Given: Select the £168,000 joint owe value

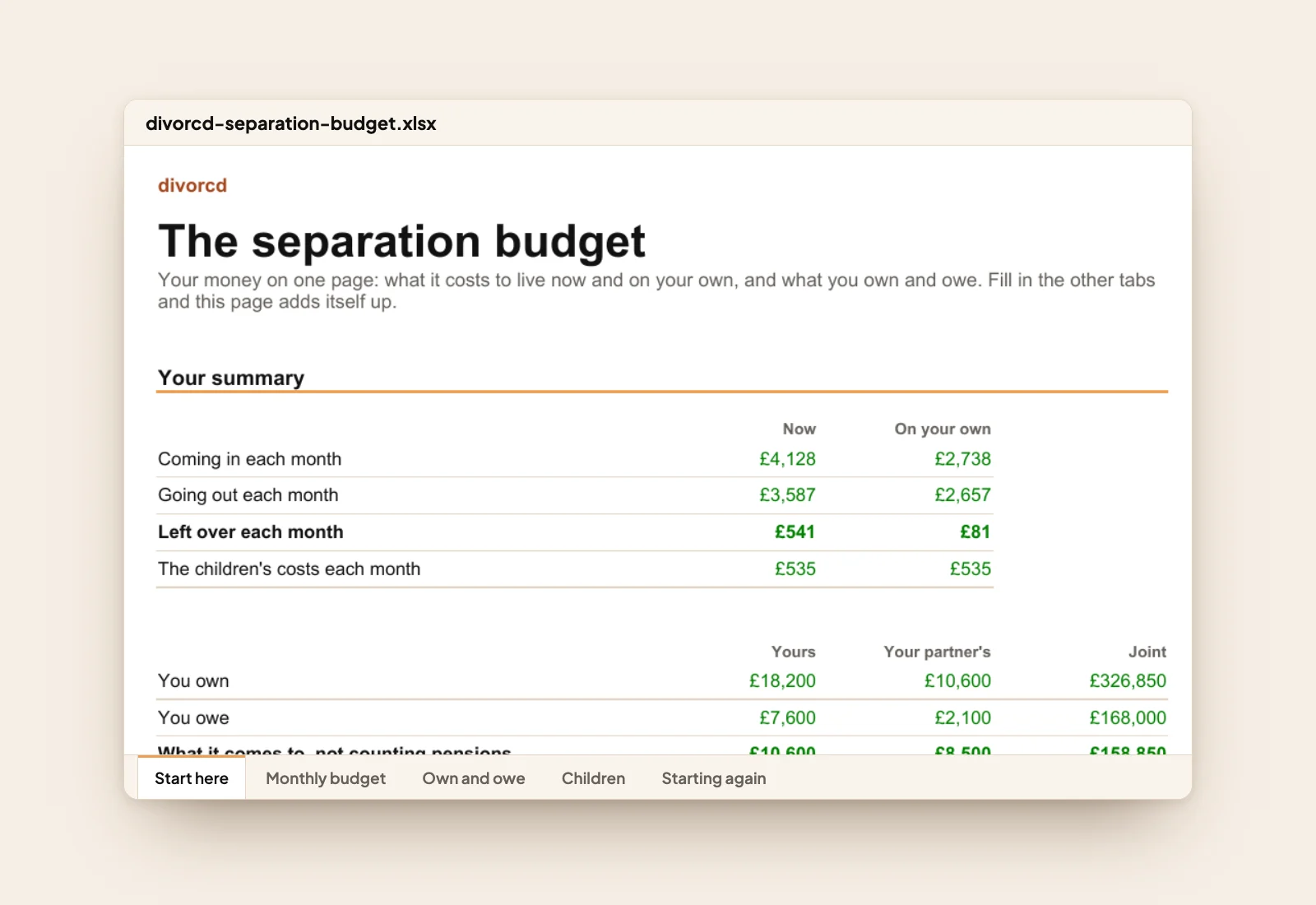Looking at the screenshot, I should [x=1128, y=718].
